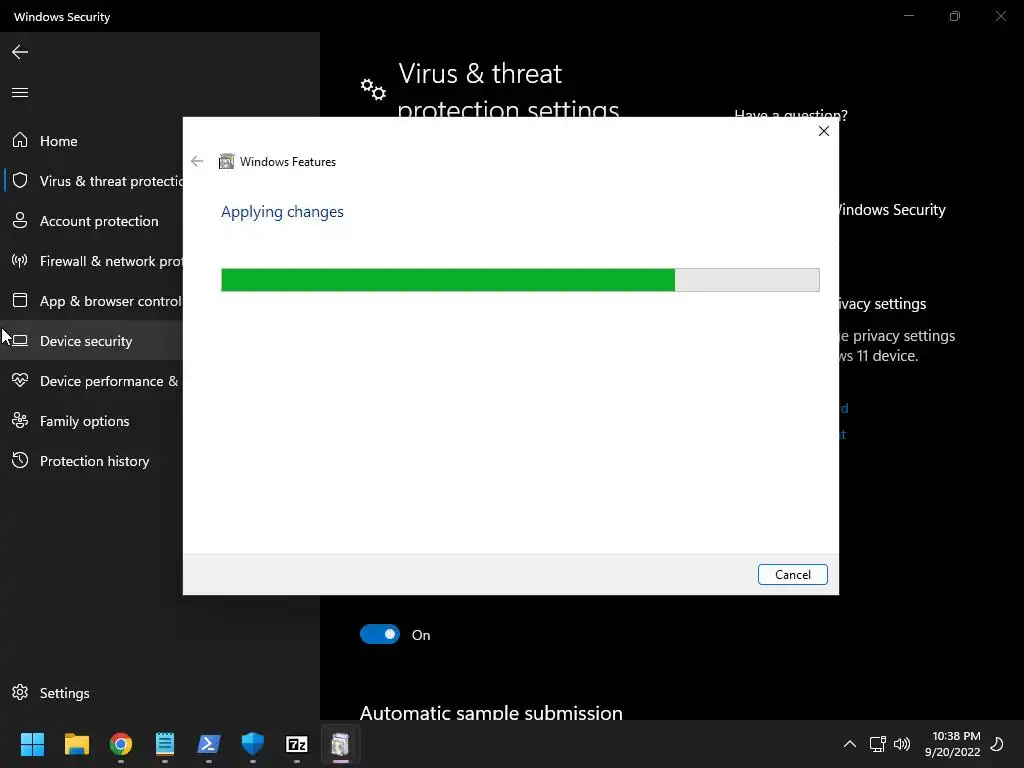Click the Windows Features taskbar icon

pos(340,744)
